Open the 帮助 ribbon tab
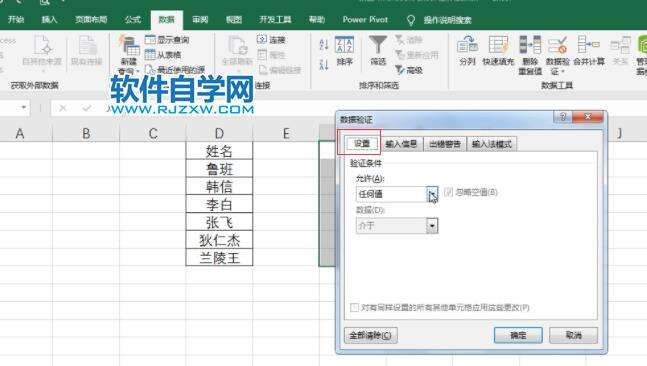The image size is (647, 366). pyautogui.click(x=317, y=19)
